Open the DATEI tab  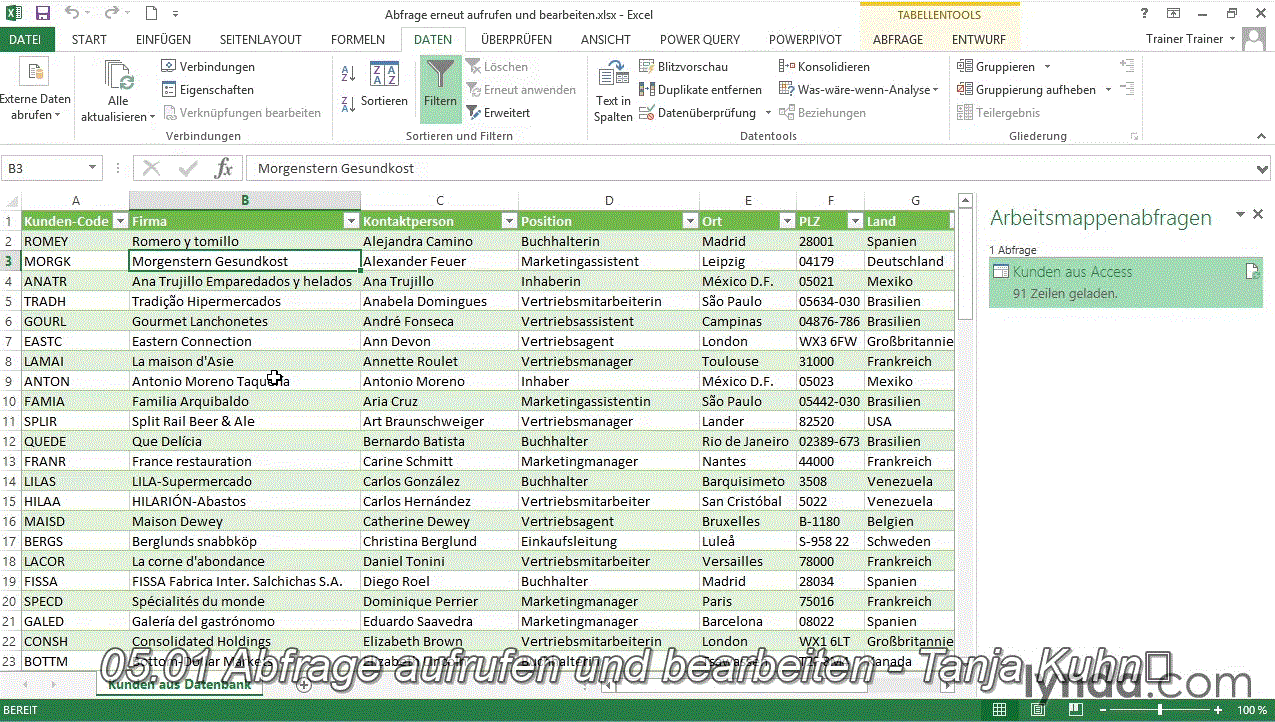tap(25, 40)
